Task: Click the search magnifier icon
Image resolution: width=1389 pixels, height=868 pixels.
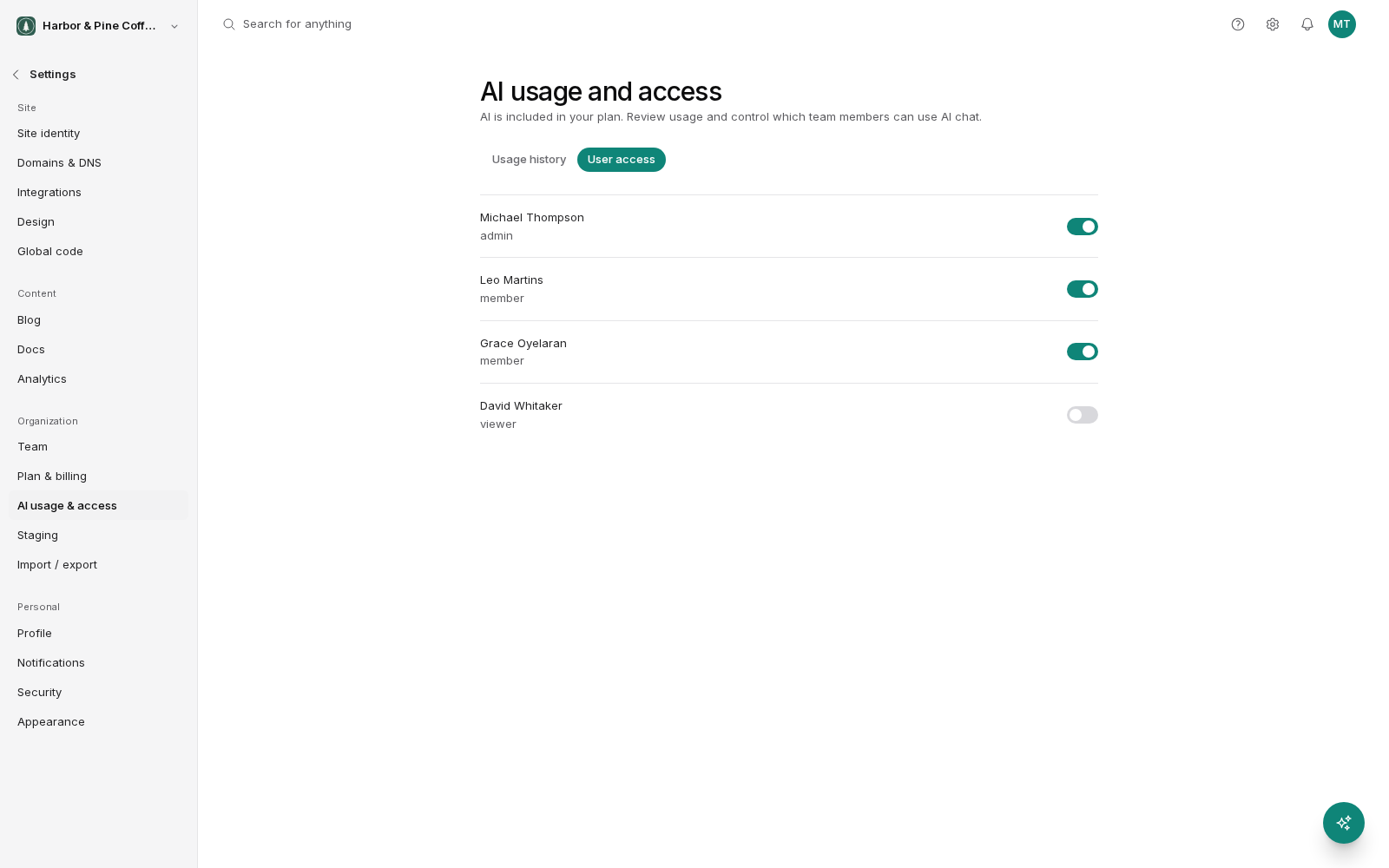Action: pos(229,24)
